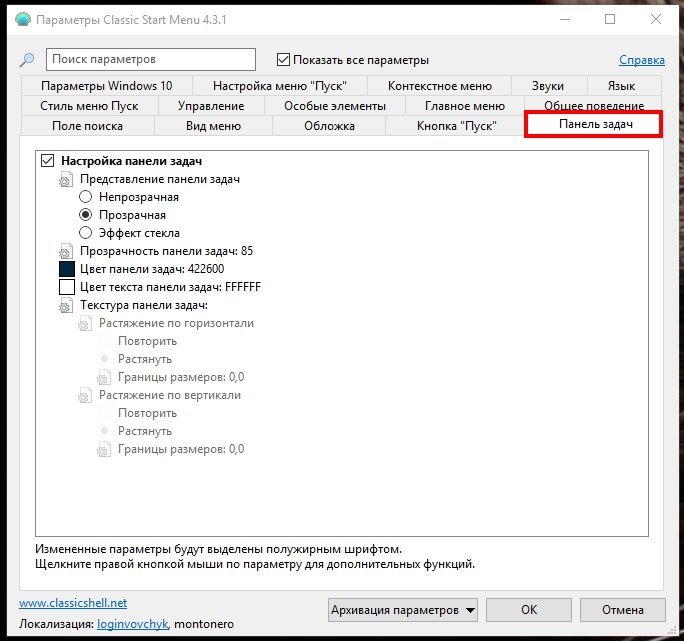Open the Контекстное меню tab
This screenshot has width=684, height=641.
pos(440,86)
